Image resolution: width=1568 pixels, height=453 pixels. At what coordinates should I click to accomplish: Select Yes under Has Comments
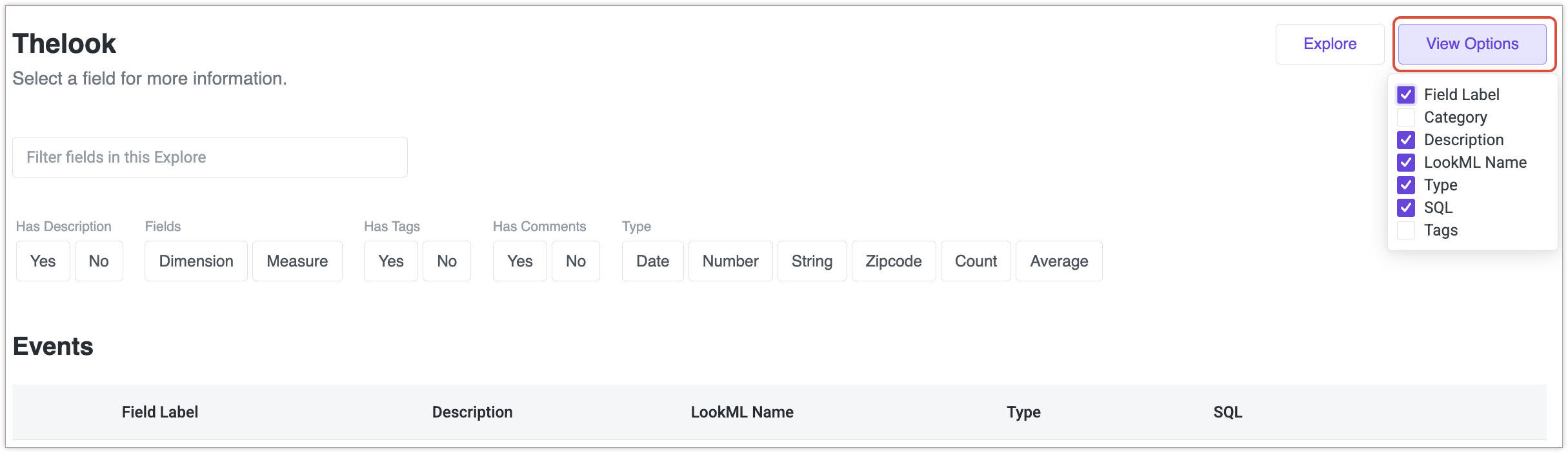pos(519,261)
